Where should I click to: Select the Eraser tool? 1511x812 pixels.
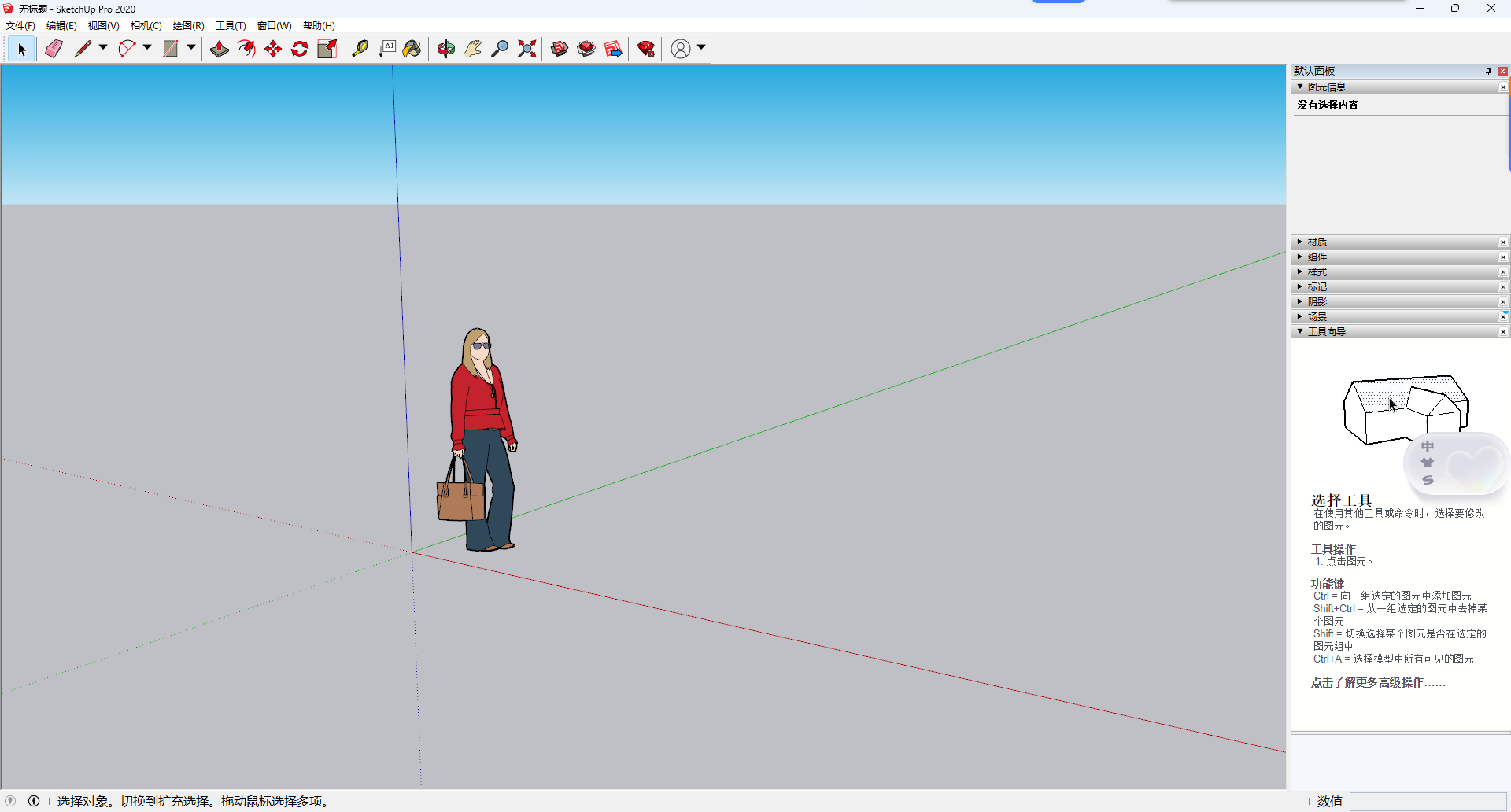53,48
